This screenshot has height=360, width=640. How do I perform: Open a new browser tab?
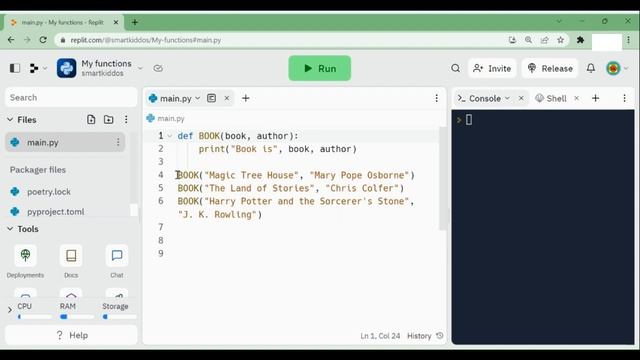click(135, 22)
